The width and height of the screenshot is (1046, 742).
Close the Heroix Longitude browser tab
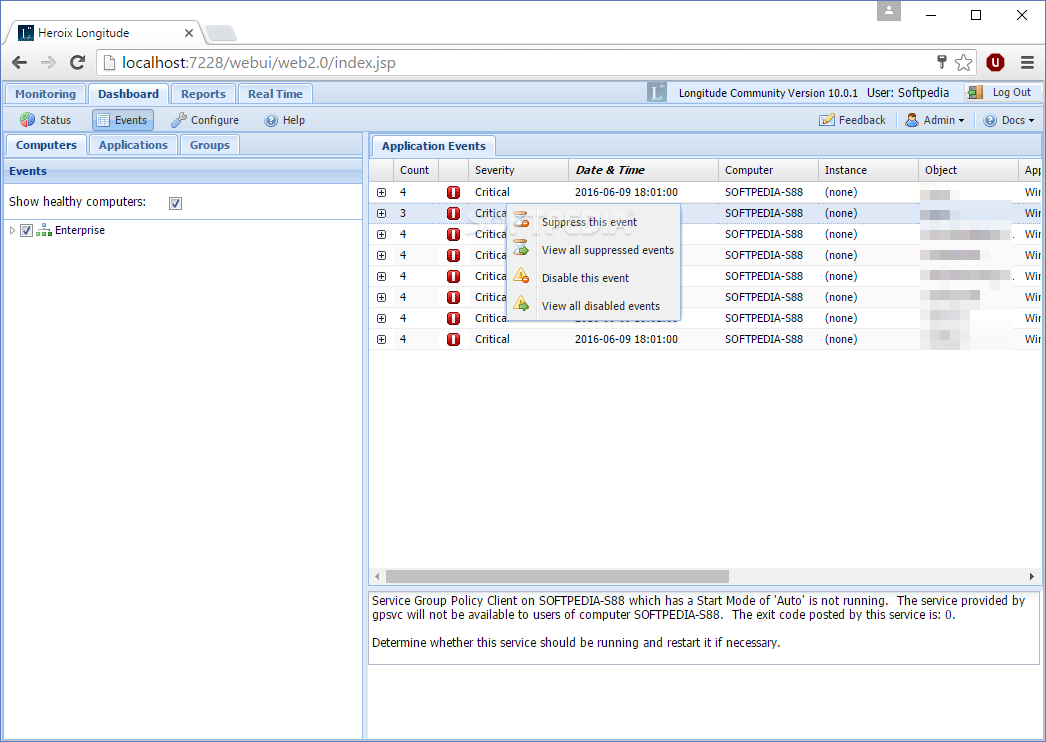189,33
